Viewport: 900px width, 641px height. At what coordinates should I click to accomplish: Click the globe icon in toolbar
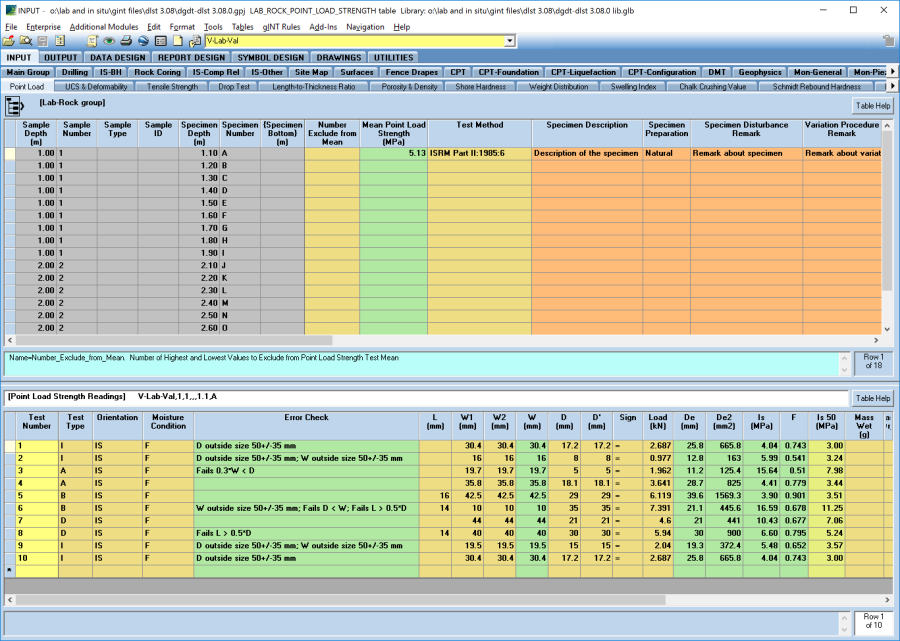144,41
